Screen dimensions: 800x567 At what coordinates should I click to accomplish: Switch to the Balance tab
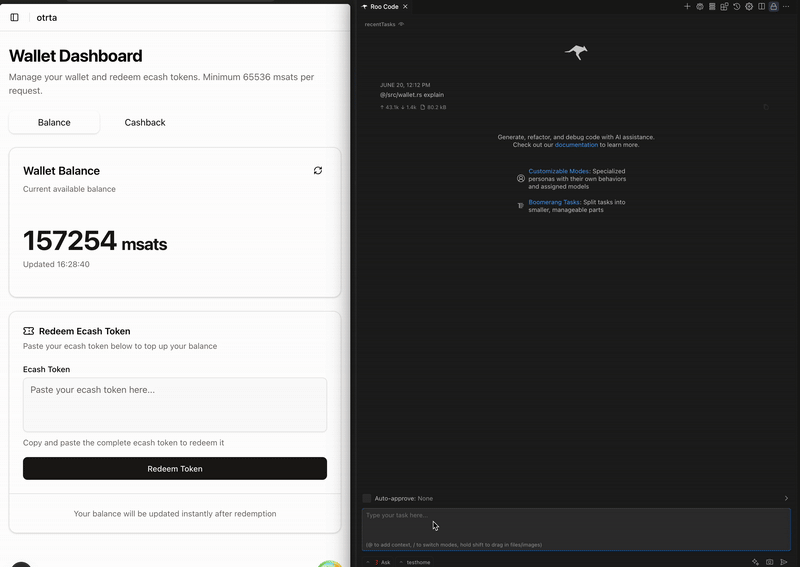click(x=54, y=122)
